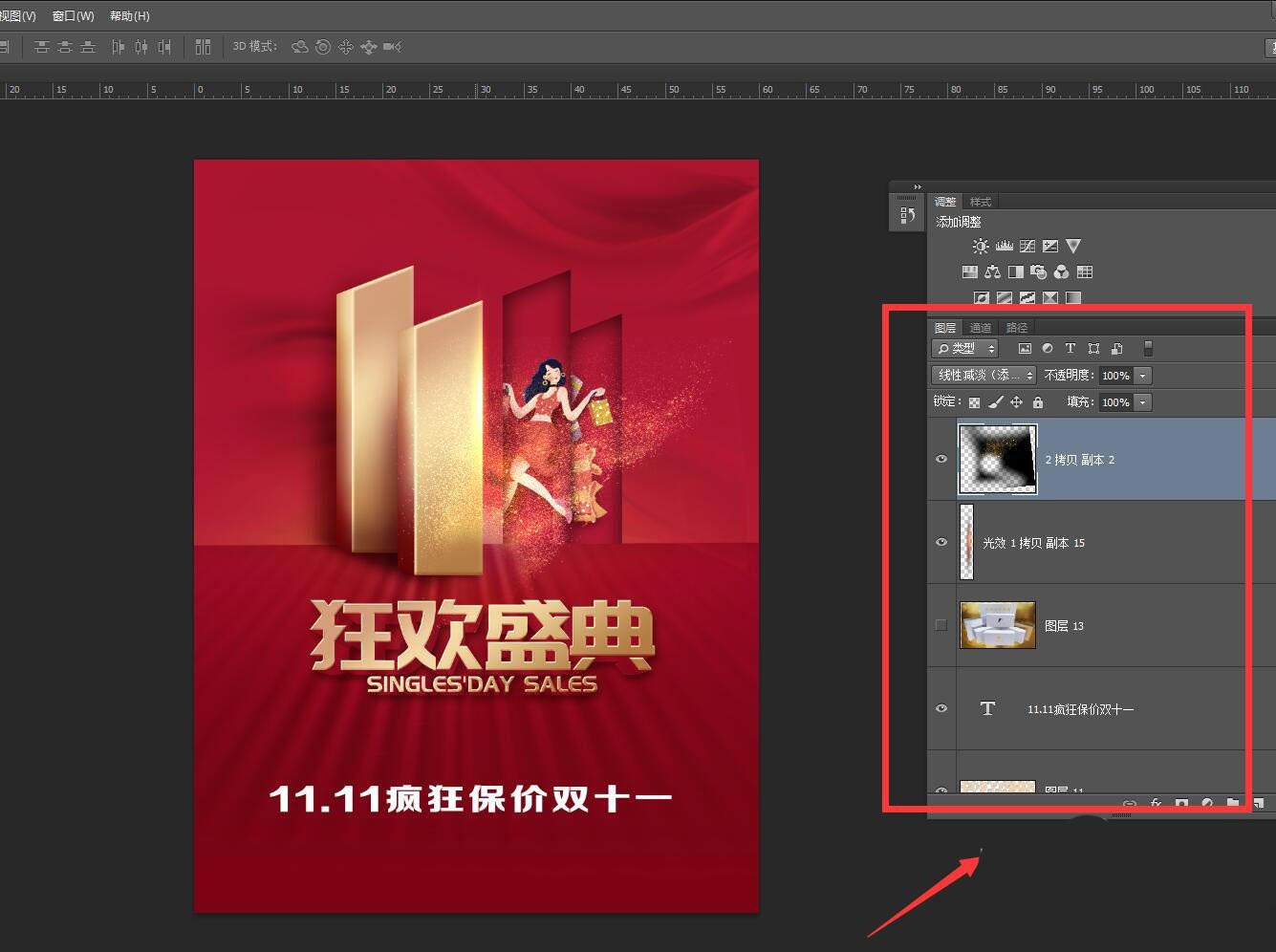Add a Posterize adjustment

(1005, 298)
